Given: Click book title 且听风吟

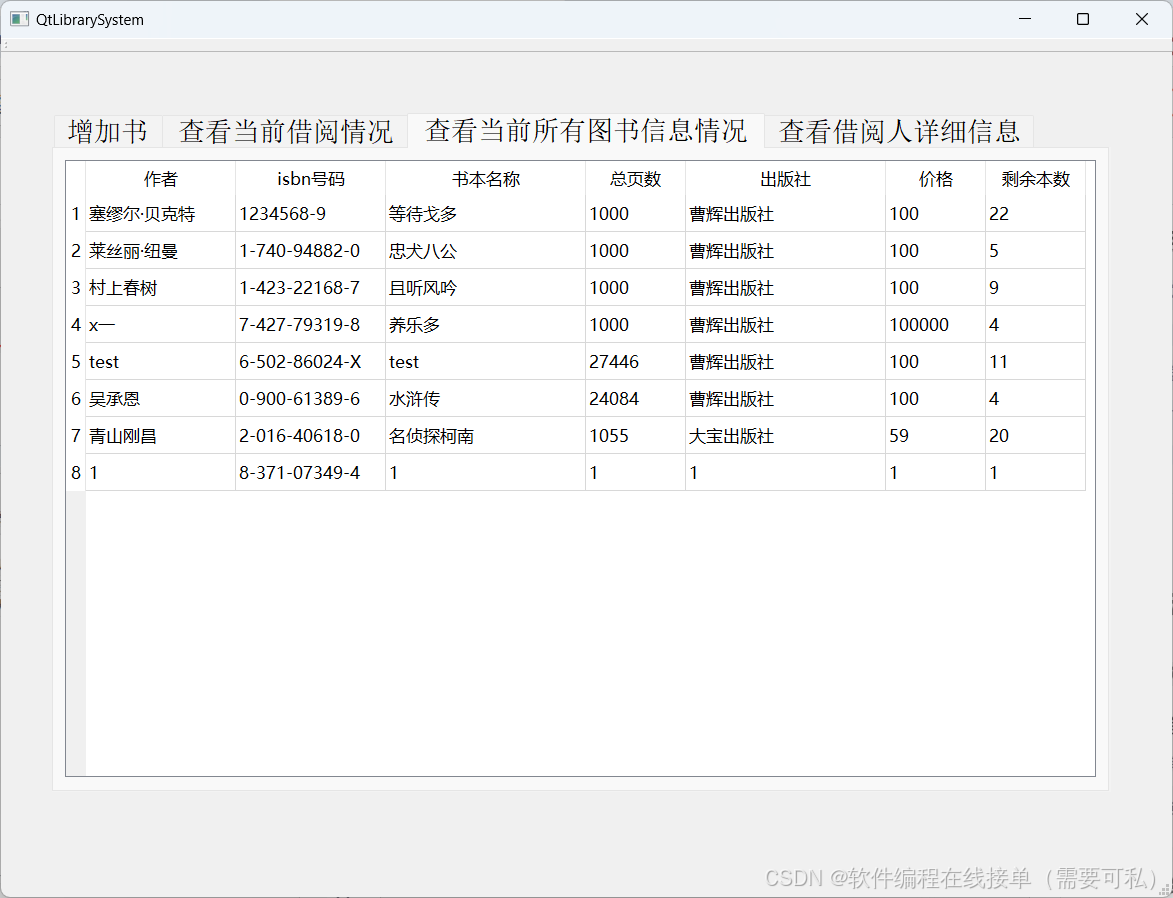Looking at the screenshot, I should (x=486, y=287).
